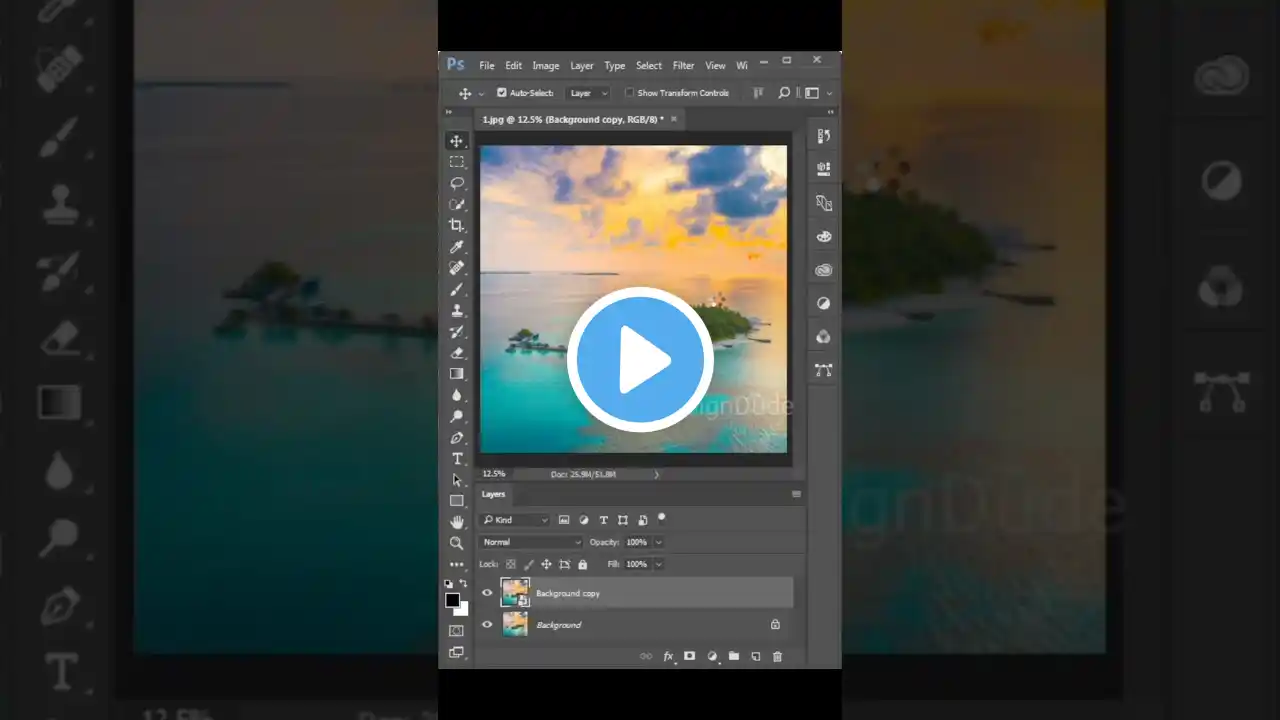
Task: Toggle lock position
Action: point(546,564)
